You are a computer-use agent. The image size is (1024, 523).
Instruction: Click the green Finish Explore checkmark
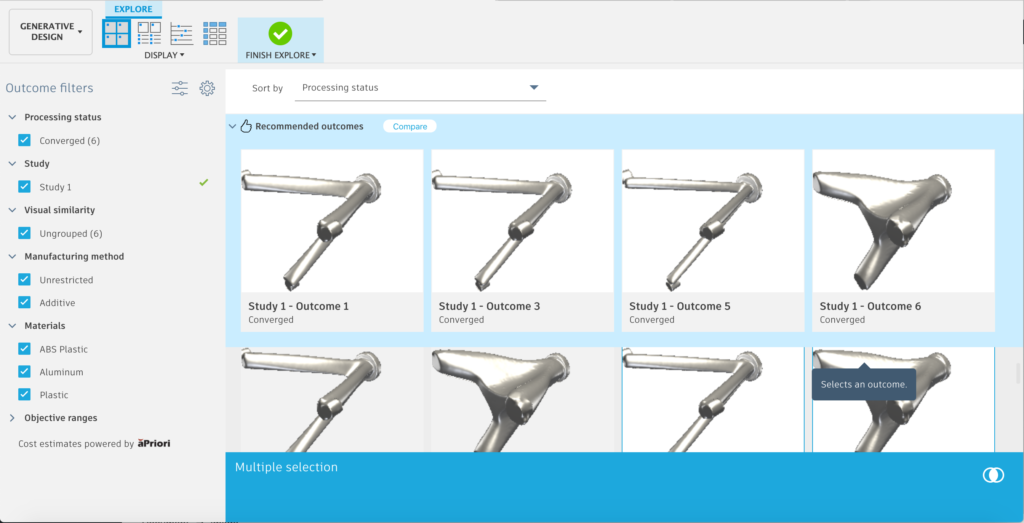point(280,33)
